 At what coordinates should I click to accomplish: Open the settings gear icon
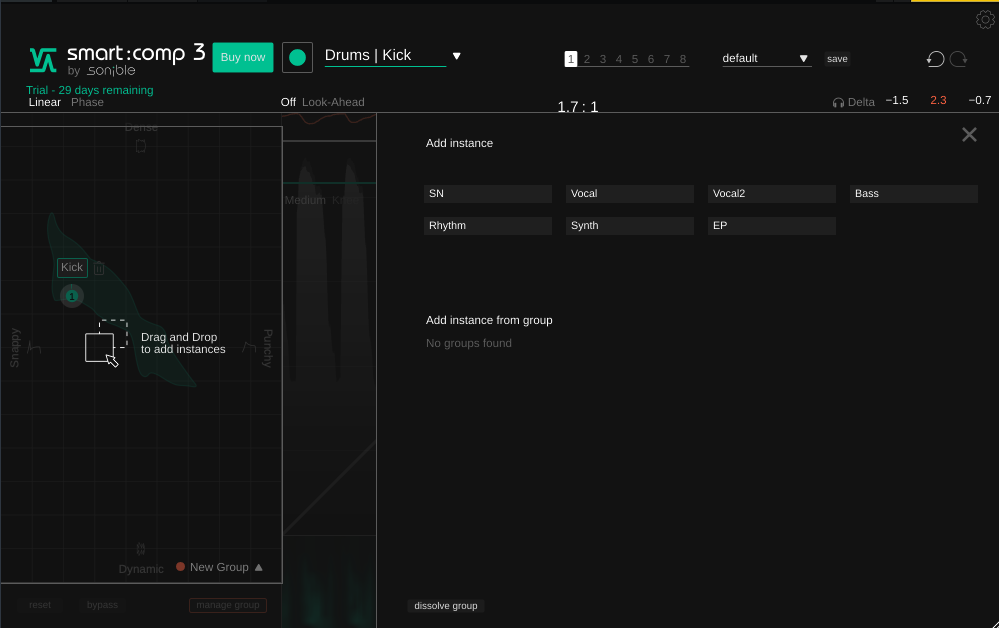click(984, 20)
